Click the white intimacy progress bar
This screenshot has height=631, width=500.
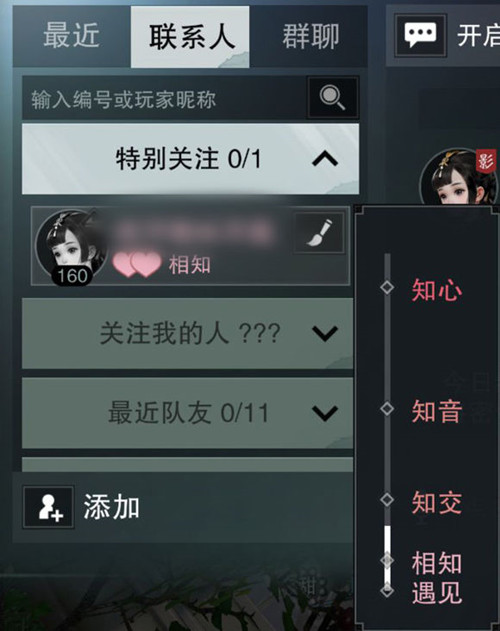387,557
